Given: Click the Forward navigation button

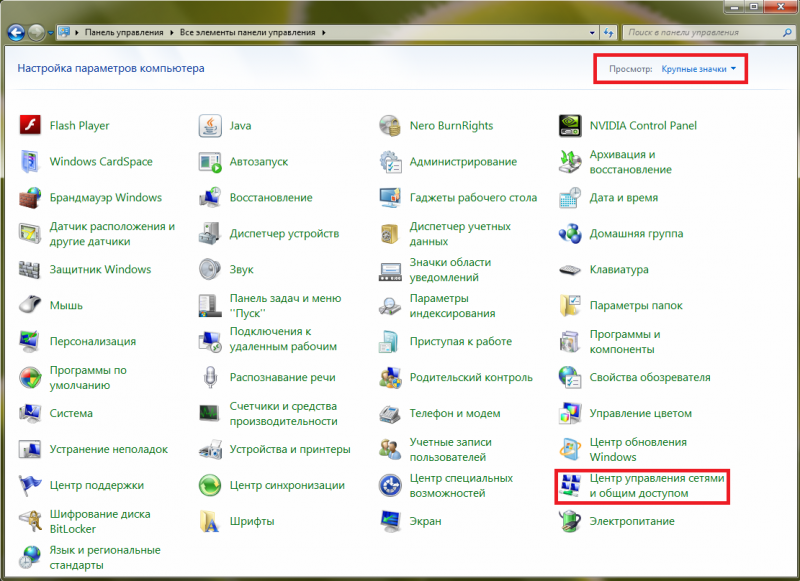Looking at the screenshot, I should pyautogui.click(x=36, y=33).
